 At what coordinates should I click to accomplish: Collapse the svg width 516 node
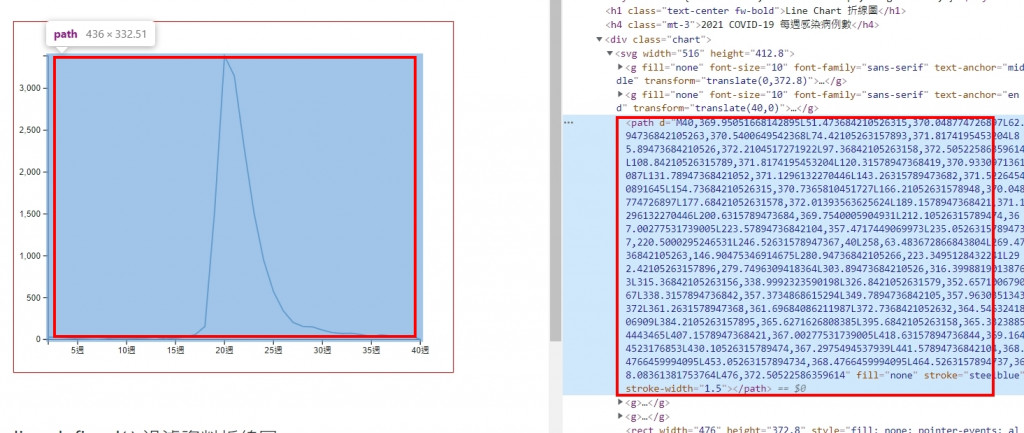coord(611,54)
